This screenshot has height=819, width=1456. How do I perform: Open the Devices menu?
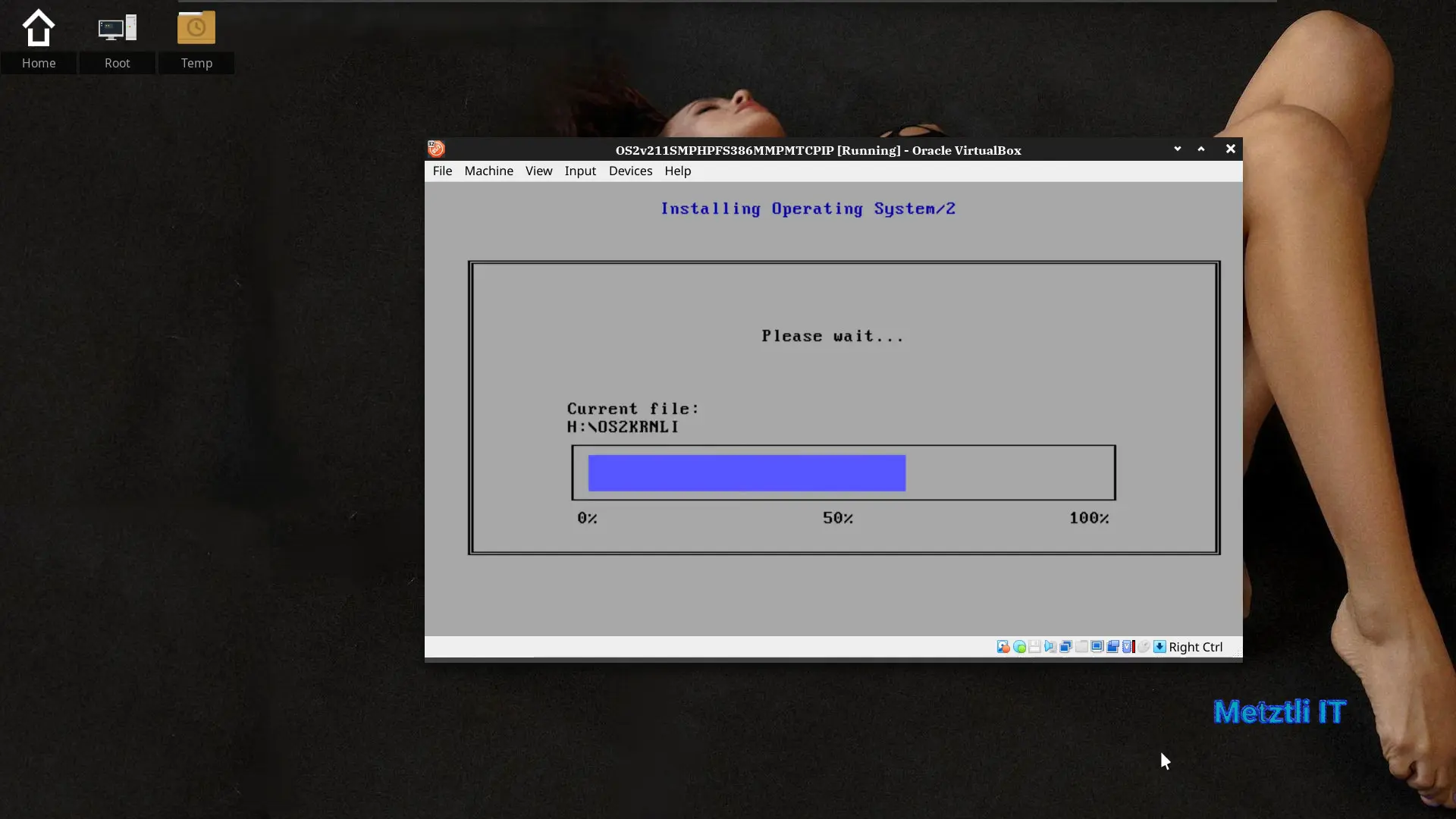tap(630, 171)
